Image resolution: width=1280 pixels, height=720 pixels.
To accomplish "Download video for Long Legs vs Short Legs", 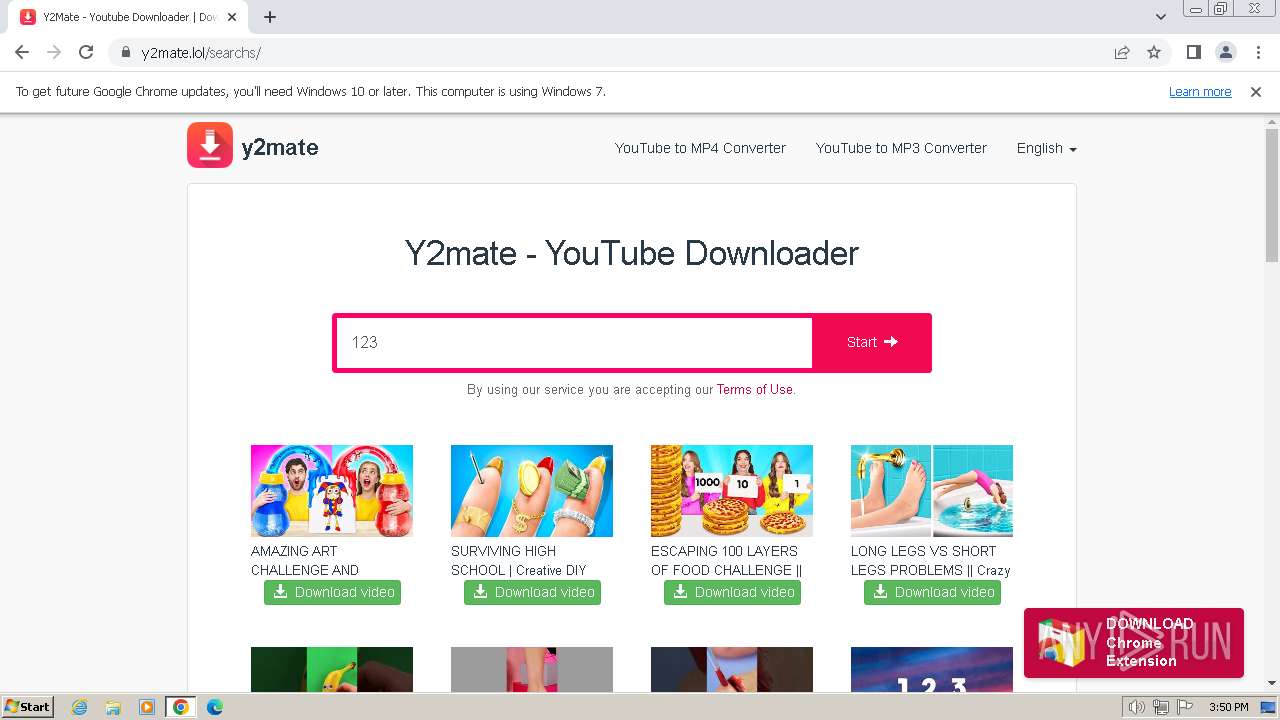I will point(932,592).
